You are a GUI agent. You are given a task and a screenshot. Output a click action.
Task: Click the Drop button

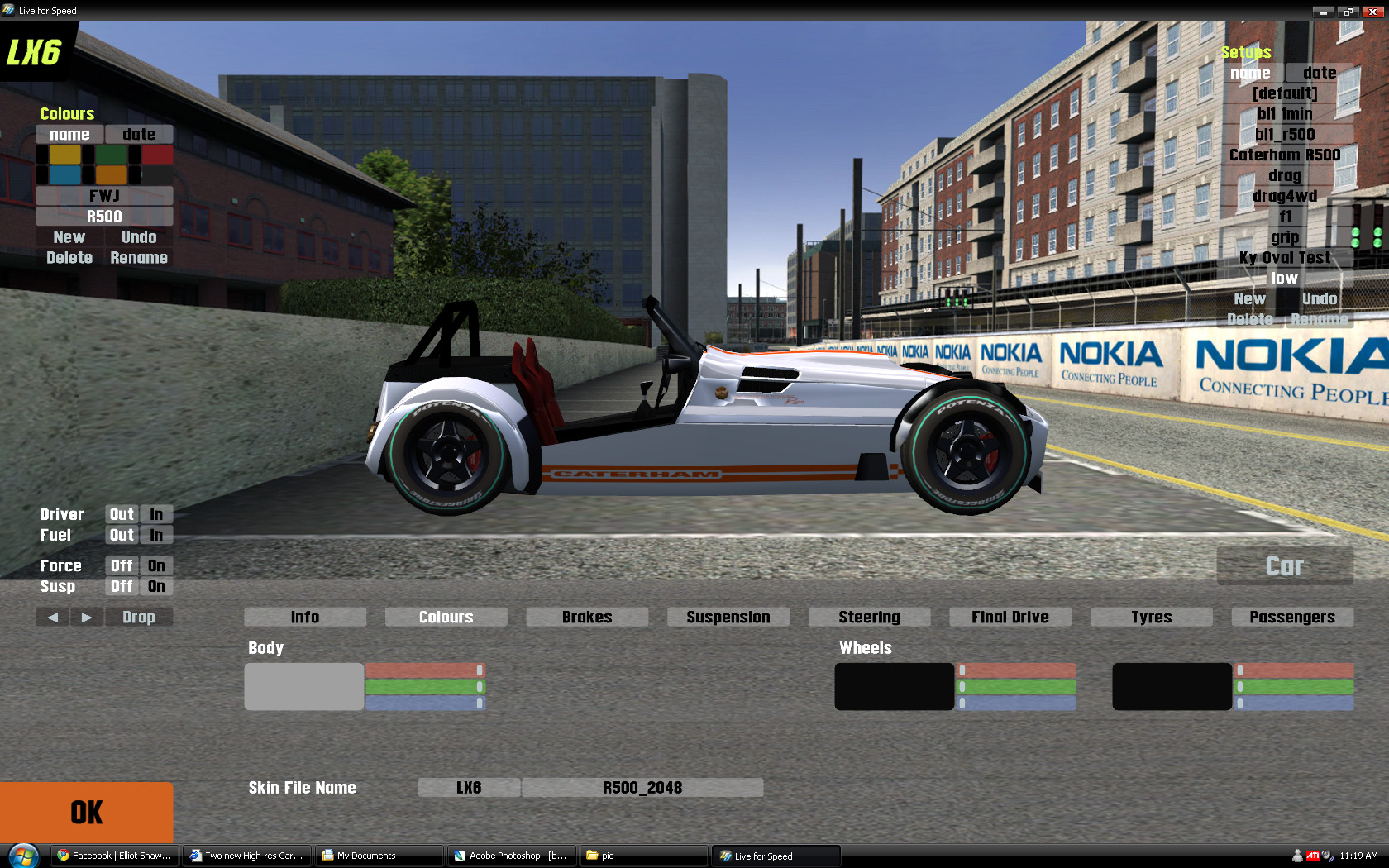coord(139,617)
